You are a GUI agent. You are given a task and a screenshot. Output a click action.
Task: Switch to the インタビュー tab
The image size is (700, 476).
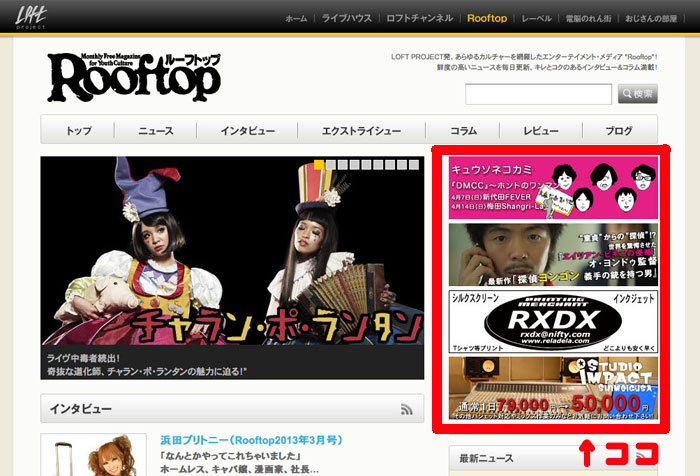pyautogui.click(x=247, y=130)
